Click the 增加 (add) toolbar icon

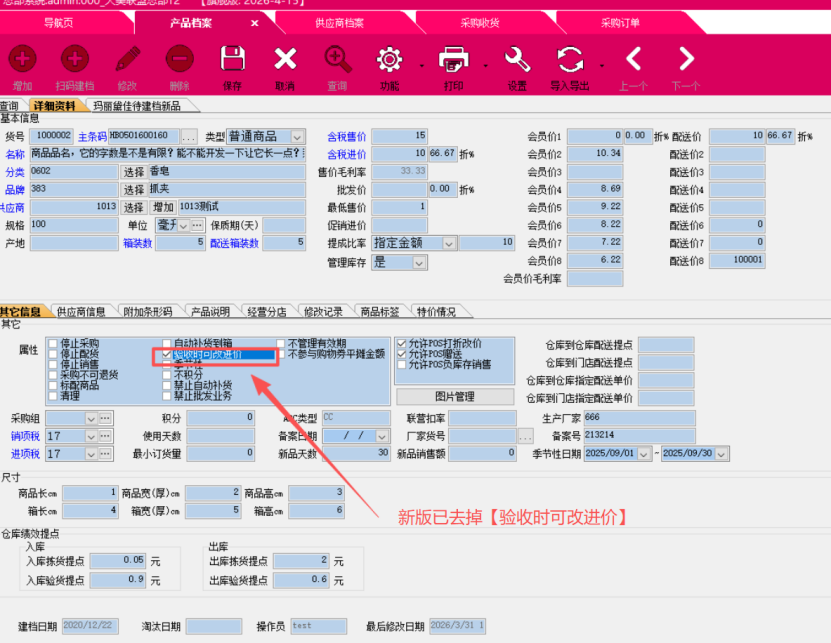pos(22,59)
